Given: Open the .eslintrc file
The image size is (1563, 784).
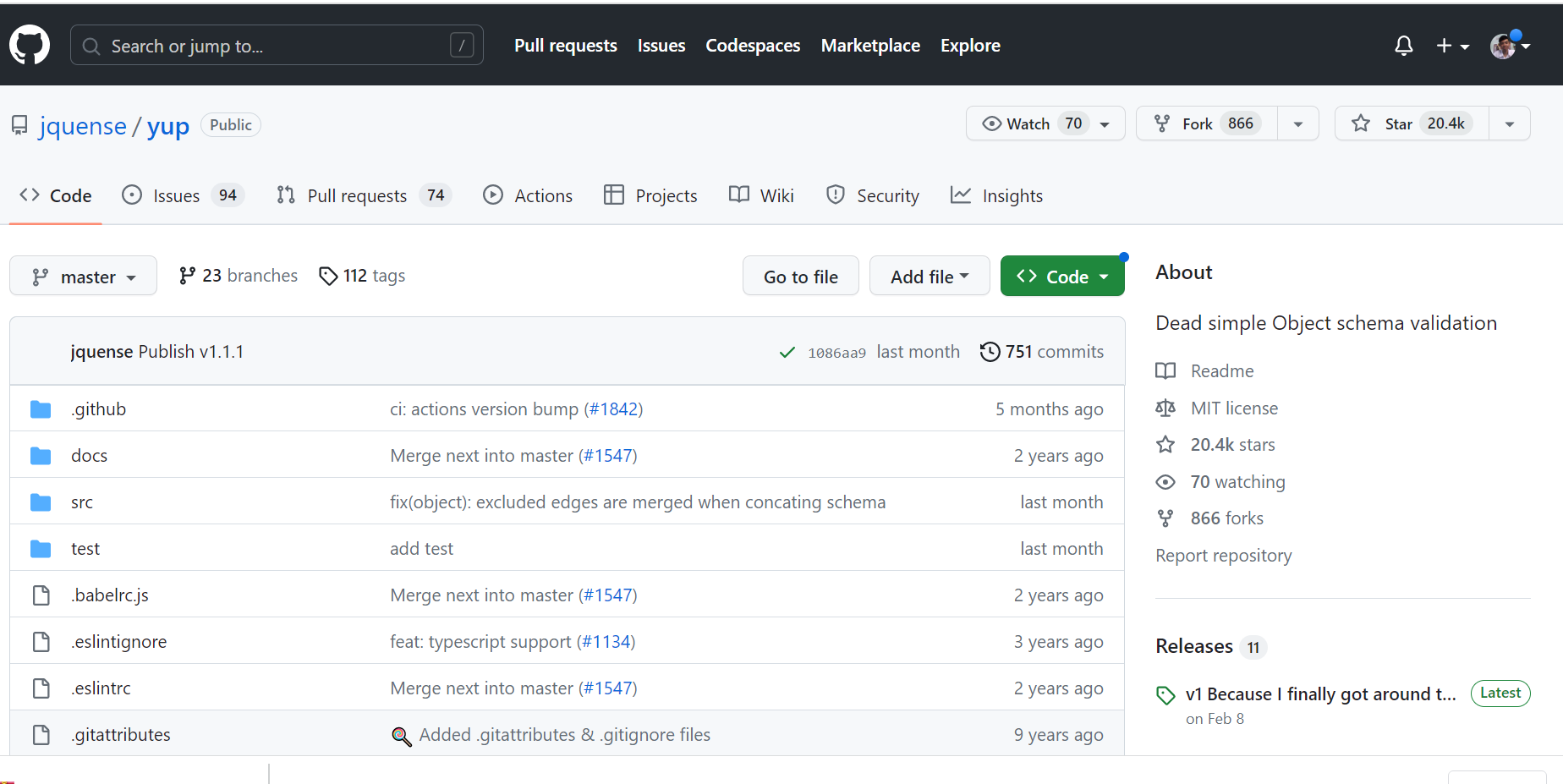Looking at the screenshot, I should 101,688.
